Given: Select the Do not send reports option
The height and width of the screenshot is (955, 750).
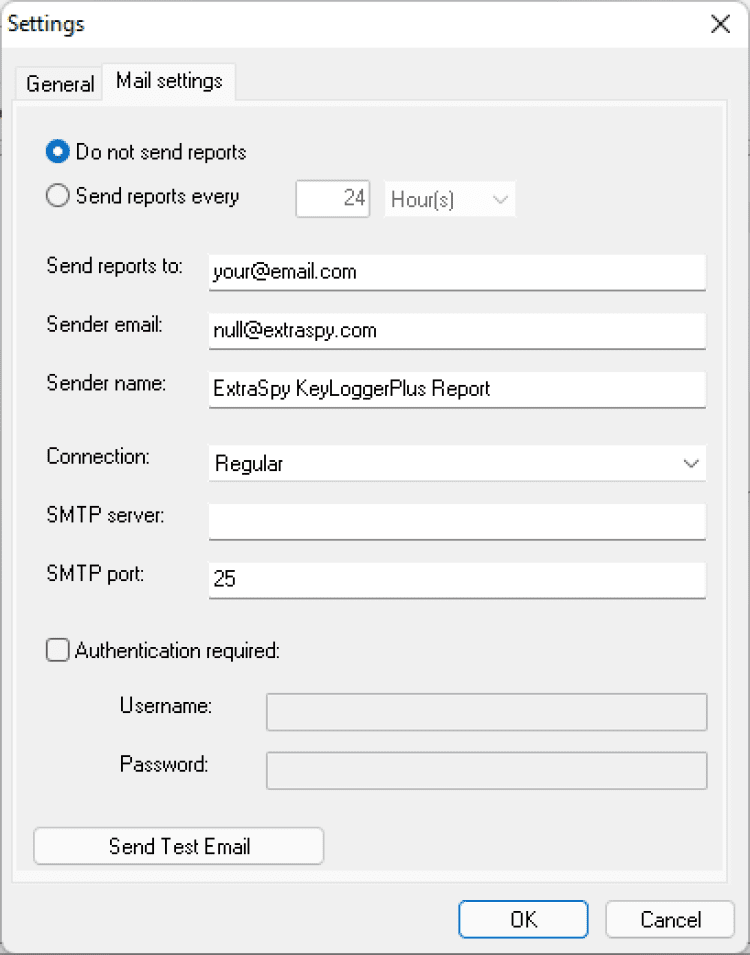Looking at the screenshot, I should [x=59, y=153].
